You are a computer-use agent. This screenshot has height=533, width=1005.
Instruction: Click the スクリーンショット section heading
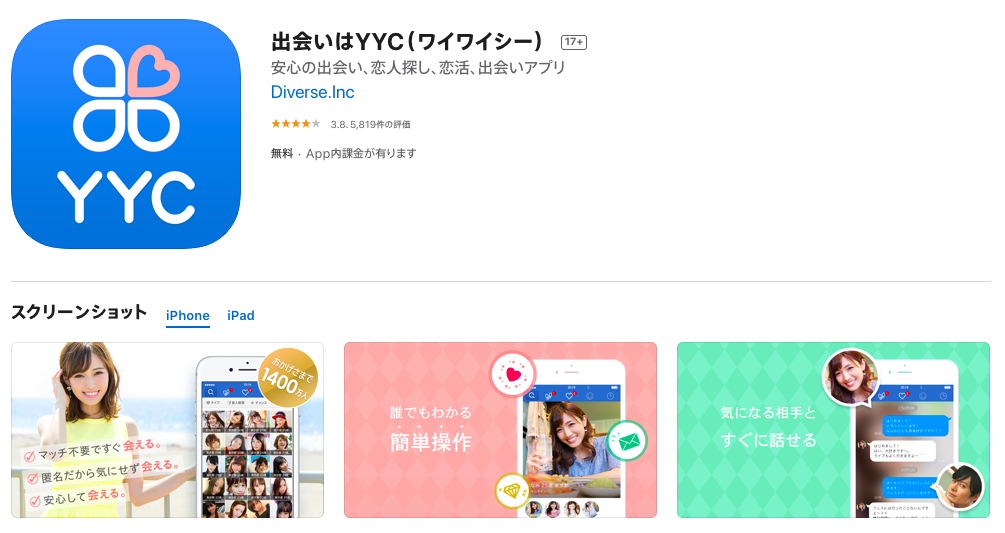point(79,313)
